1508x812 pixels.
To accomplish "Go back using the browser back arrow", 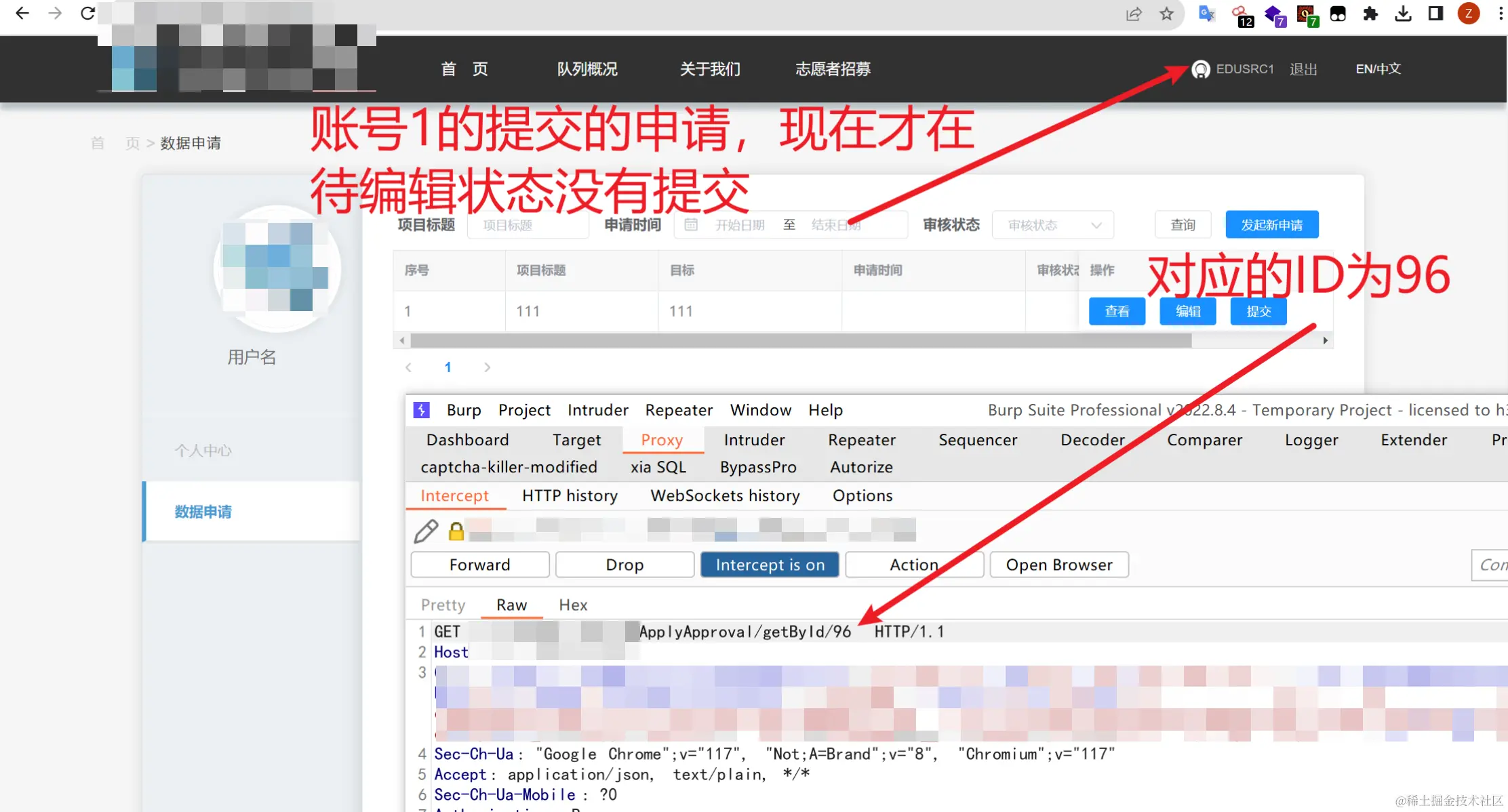I will [22, 14].
